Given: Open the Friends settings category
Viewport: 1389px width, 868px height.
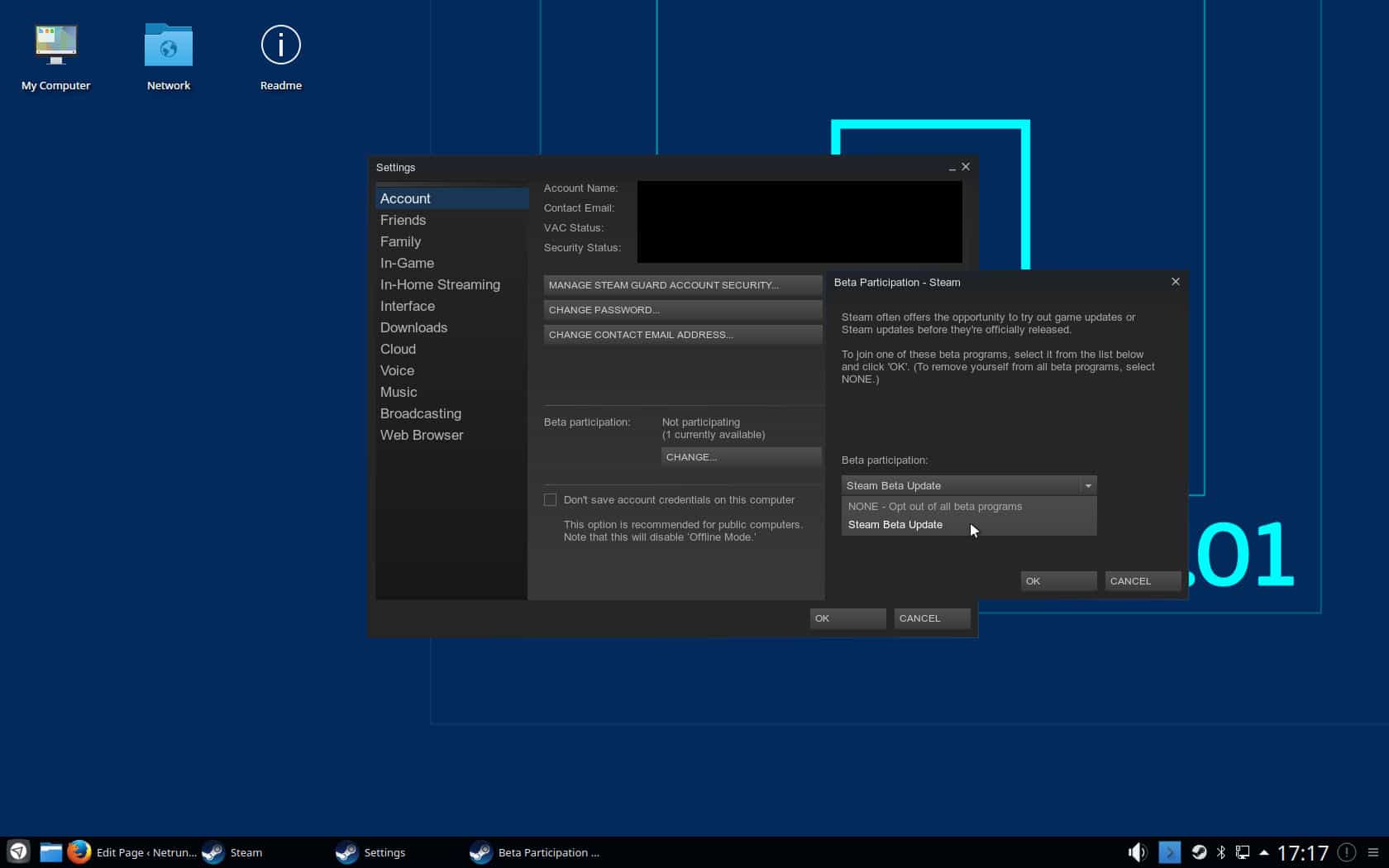Looking at the screenshot, I should 451,220.
